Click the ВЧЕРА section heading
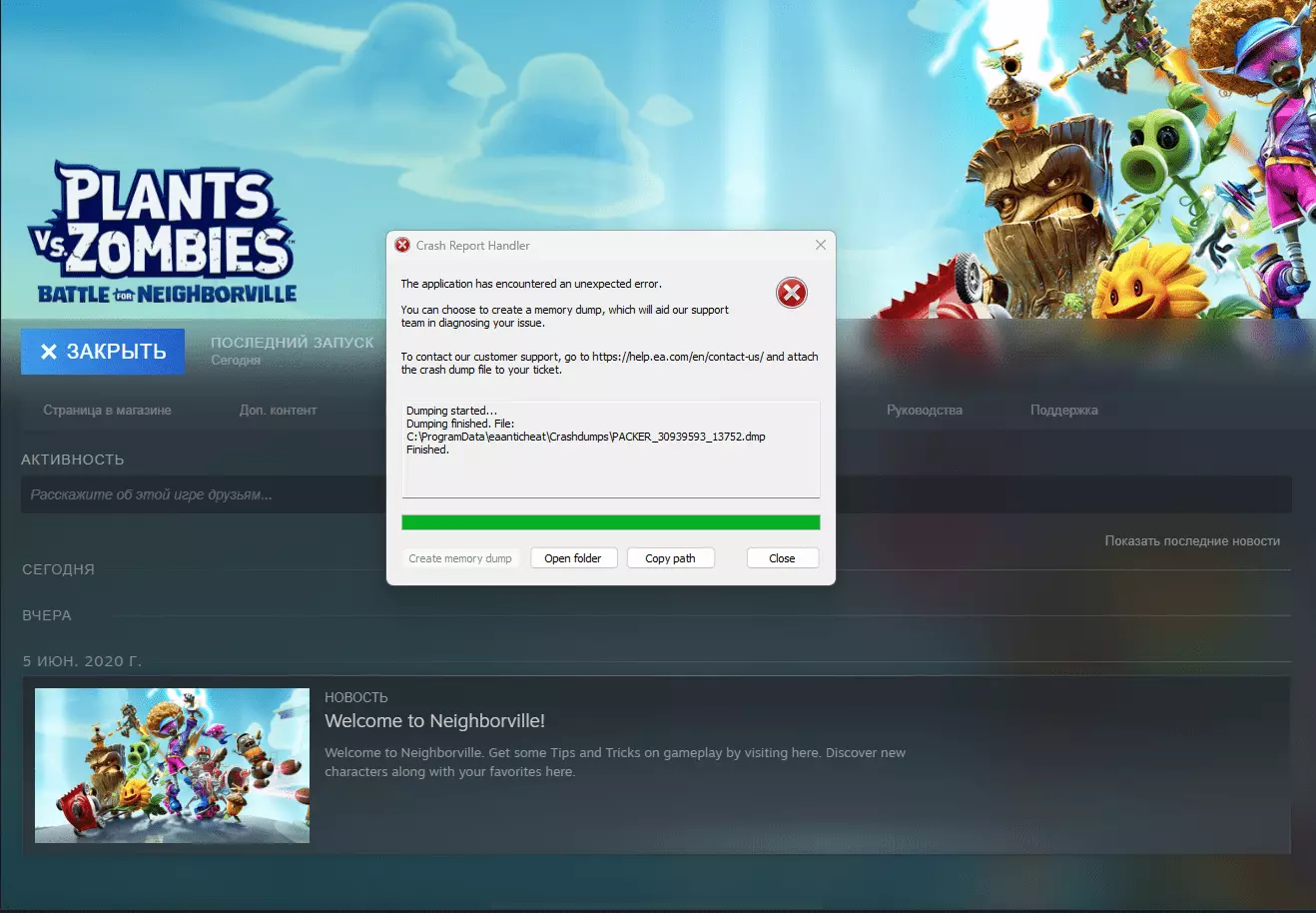Image resolution: width=1316 pixels, height=913 pixels. tap(47, 615)
